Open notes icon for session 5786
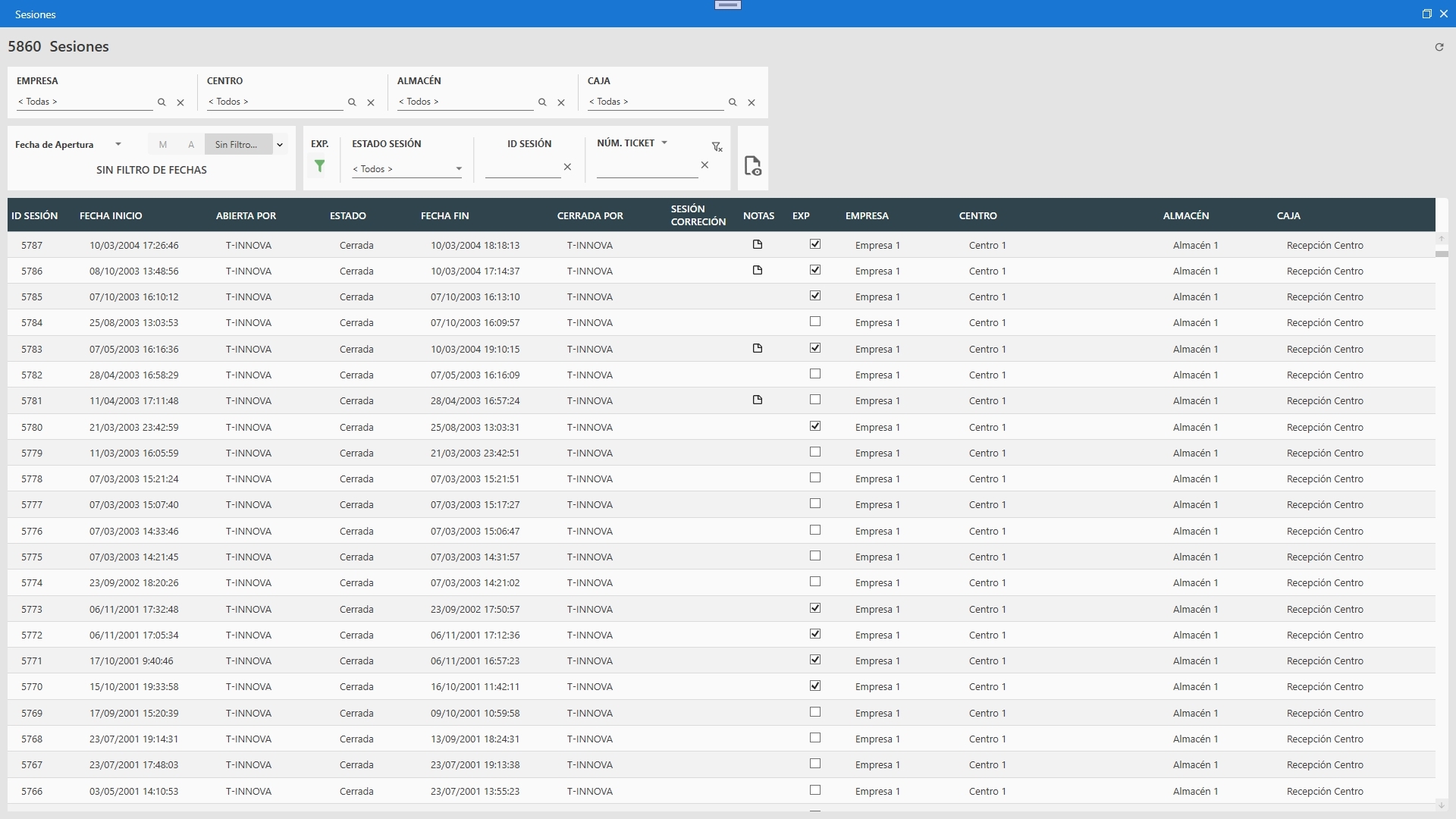 click(x=757, y=271)
